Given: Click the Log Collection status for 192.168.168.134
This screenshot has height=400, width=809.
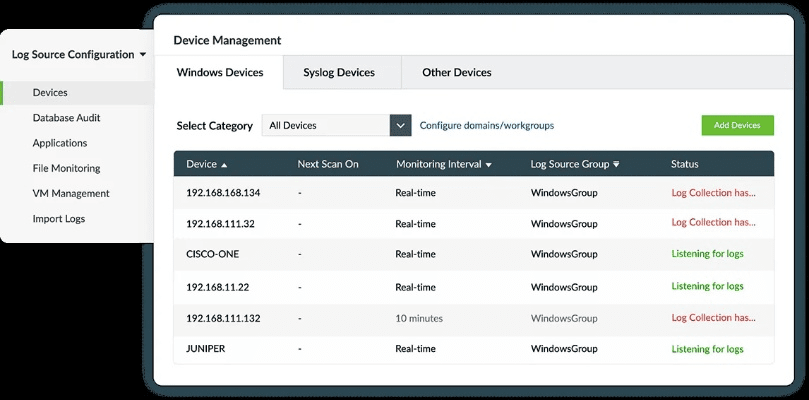Looking at the screenshot, I should click(713, 193).
